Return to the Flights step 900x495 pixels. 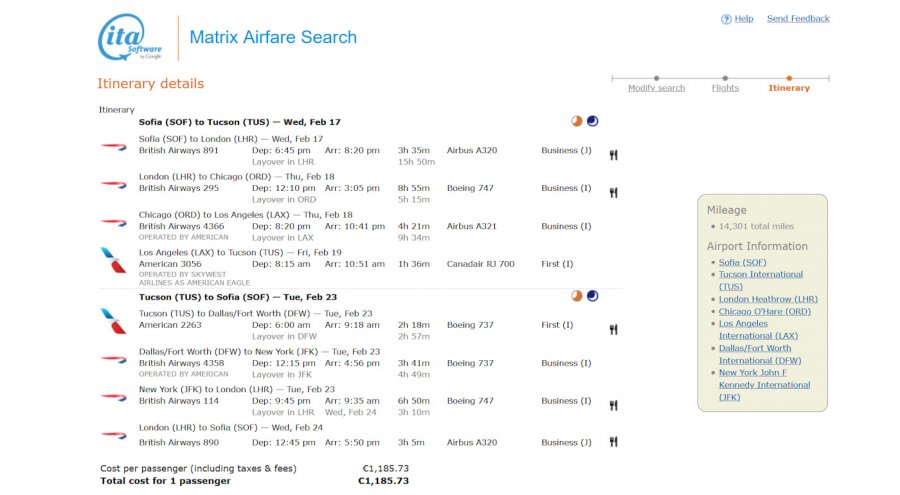725,88
